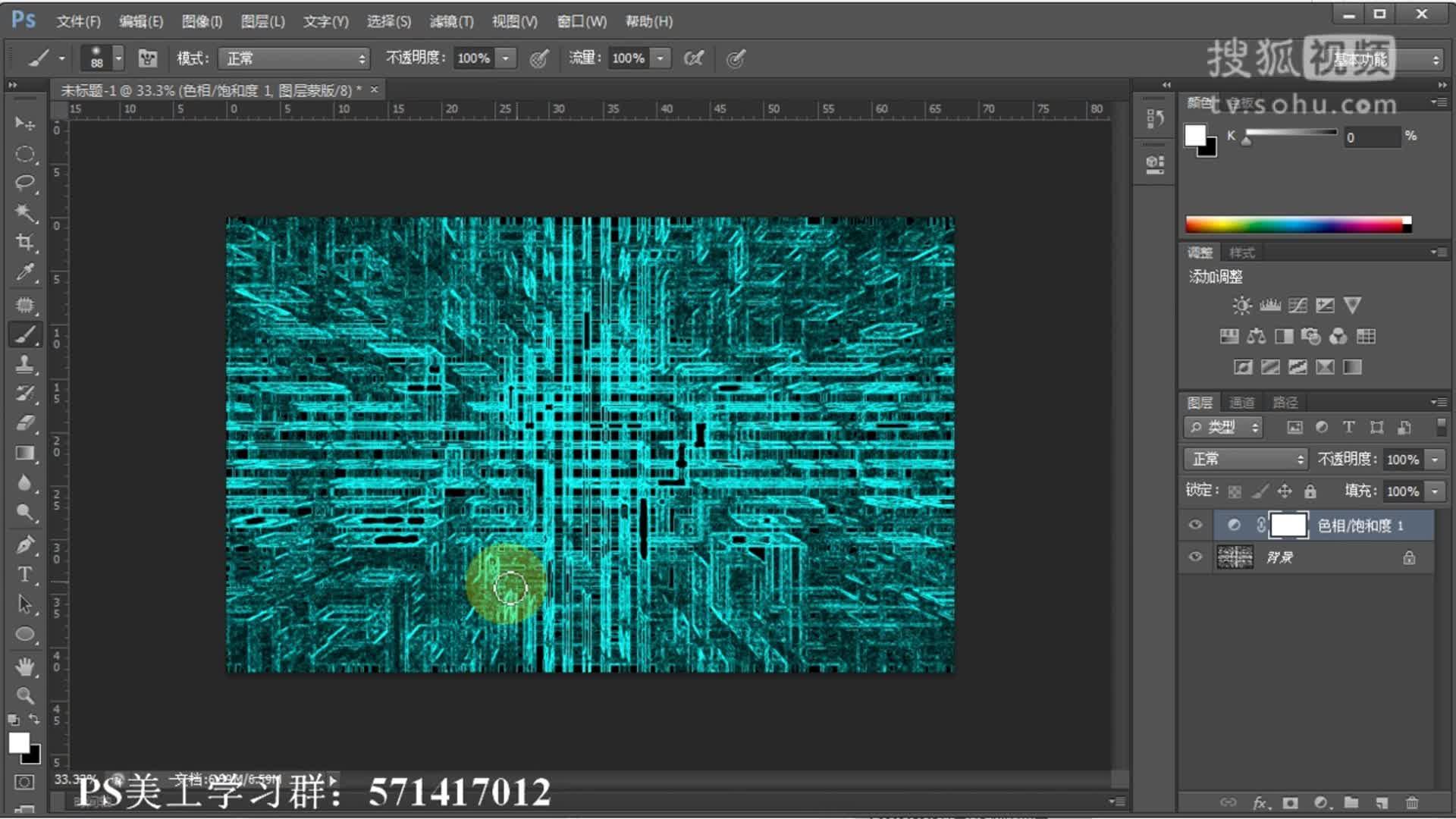Open the brush preset picker dropdown
The height and width of the screenshot is (819, 1456).
coord(118,58)
